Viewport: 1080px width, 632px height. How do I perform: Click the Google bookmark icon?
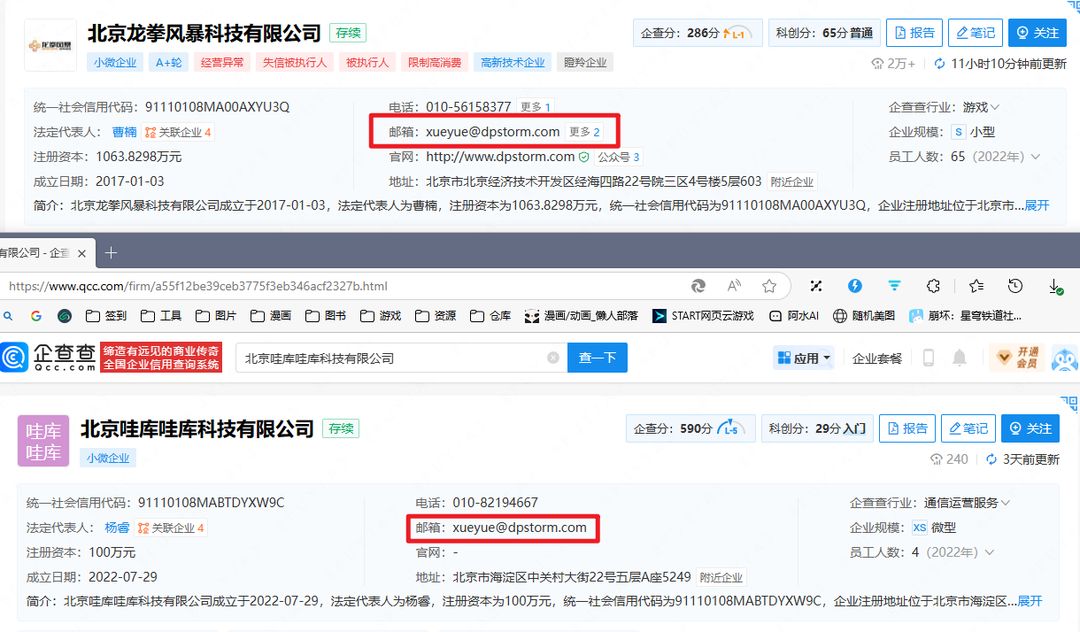point(37,315)
